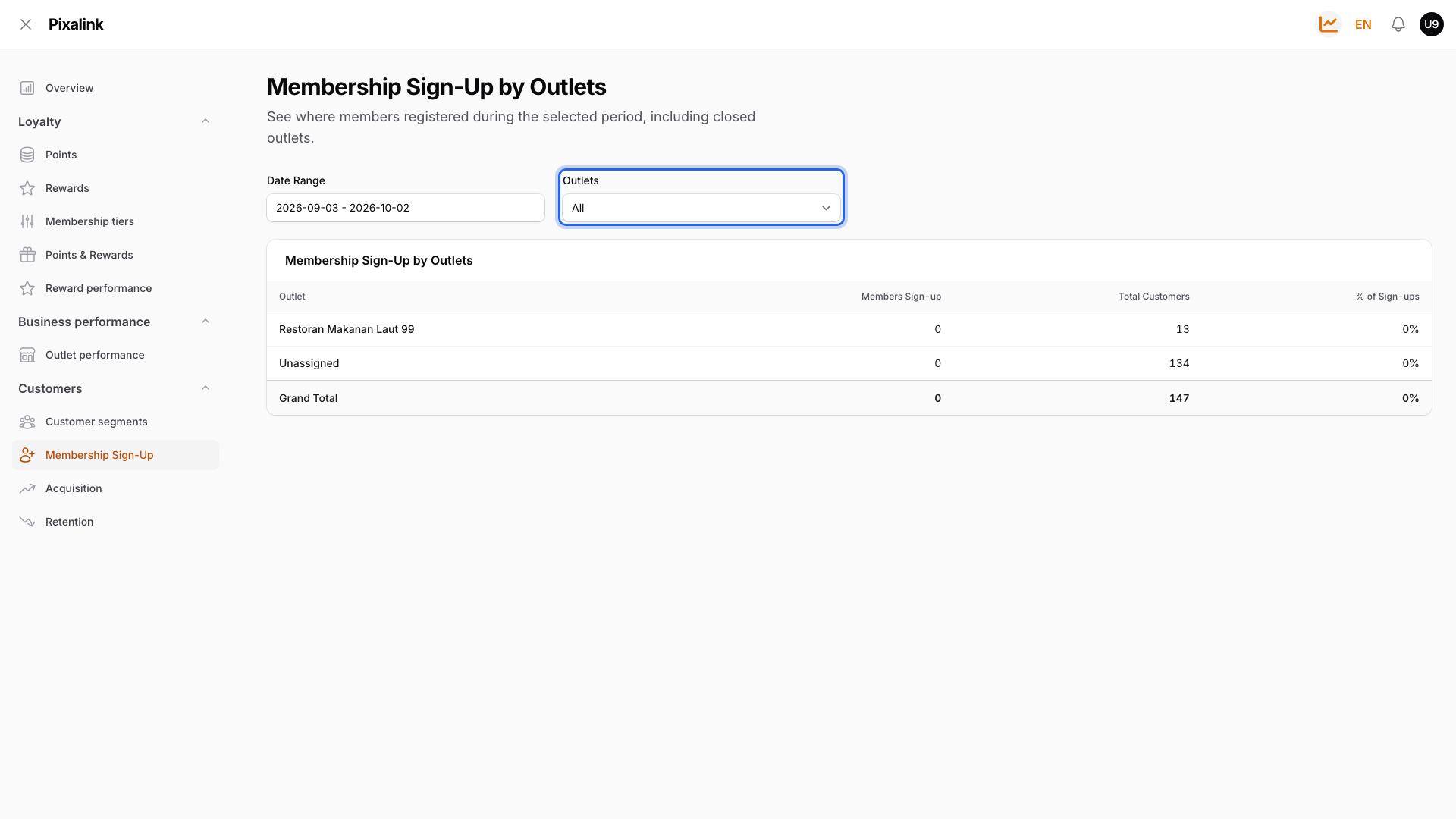Click Pixalink brand title

[x=76, y=24]
